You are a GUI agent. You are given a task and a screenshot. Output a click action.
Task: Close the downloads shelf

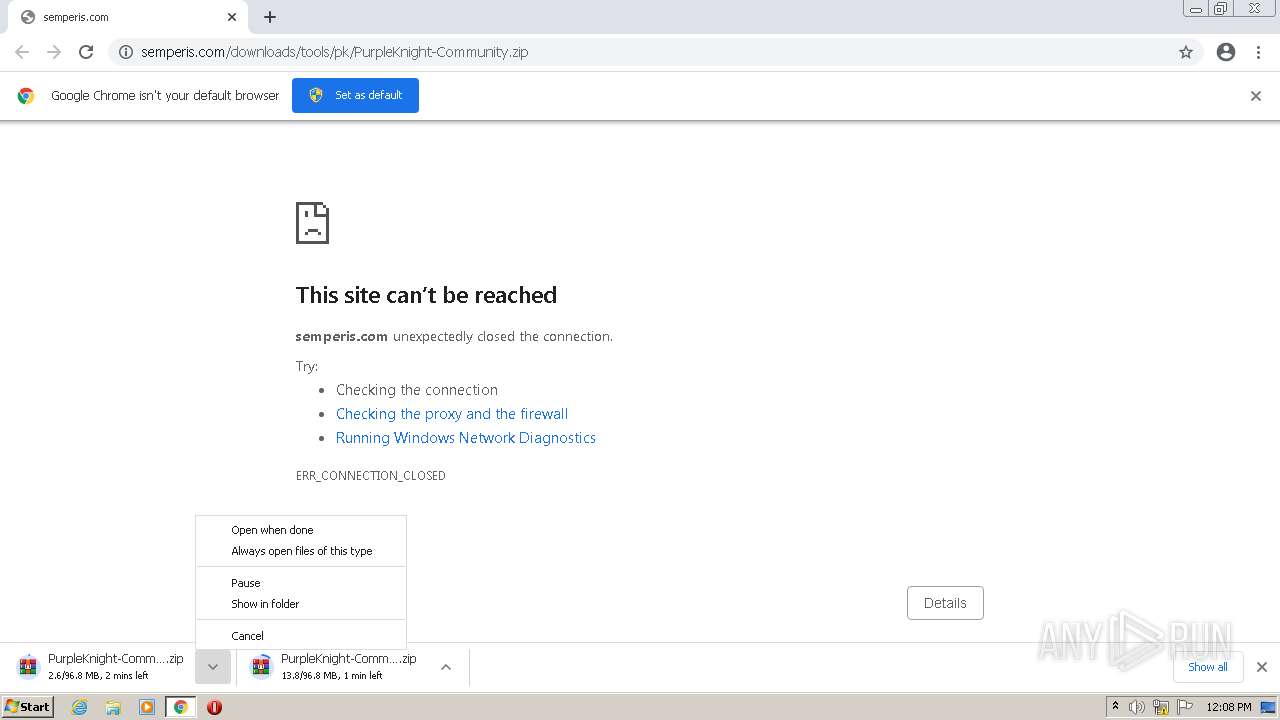pyautogui.click(x=1262, y=667)
